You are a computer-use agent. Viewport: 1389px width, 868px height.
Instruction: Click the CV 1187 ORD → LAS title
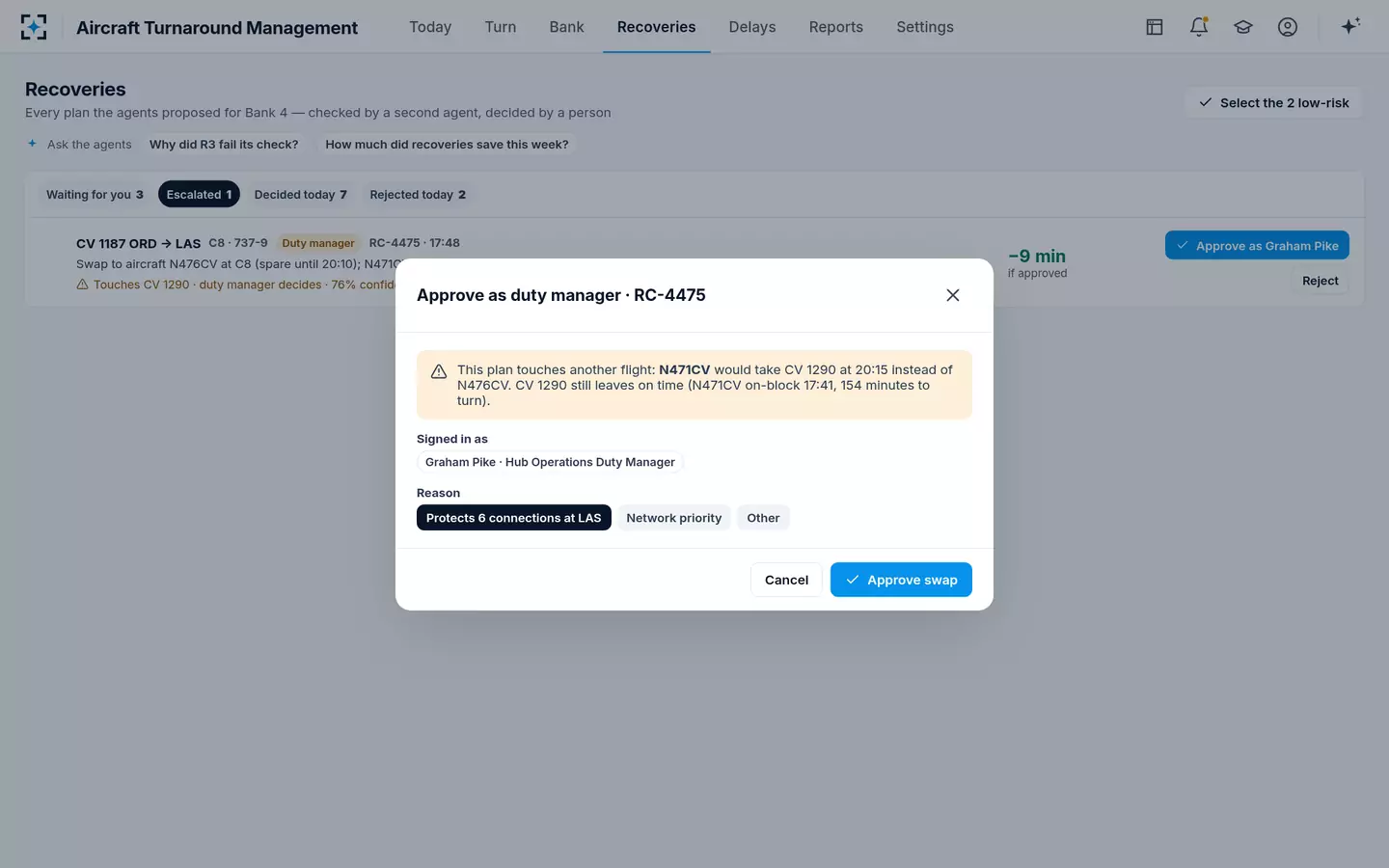click(138, 243)
